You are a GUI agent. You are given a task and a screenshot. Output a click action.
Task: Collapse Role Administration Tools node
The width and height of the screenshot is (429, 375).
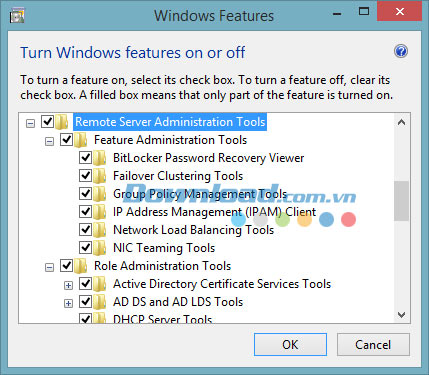tap(49, 268)
